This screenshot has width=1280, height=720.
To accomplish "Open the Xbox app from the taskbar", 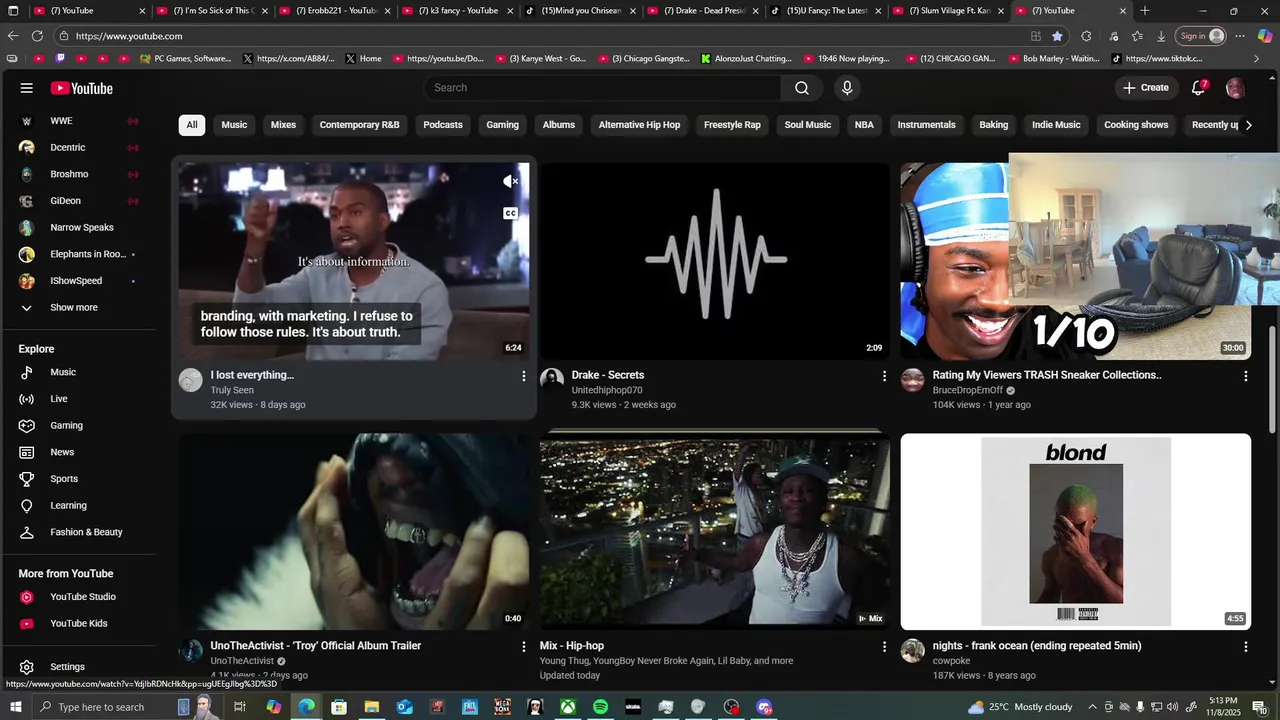I will click(x=568, y=707).
